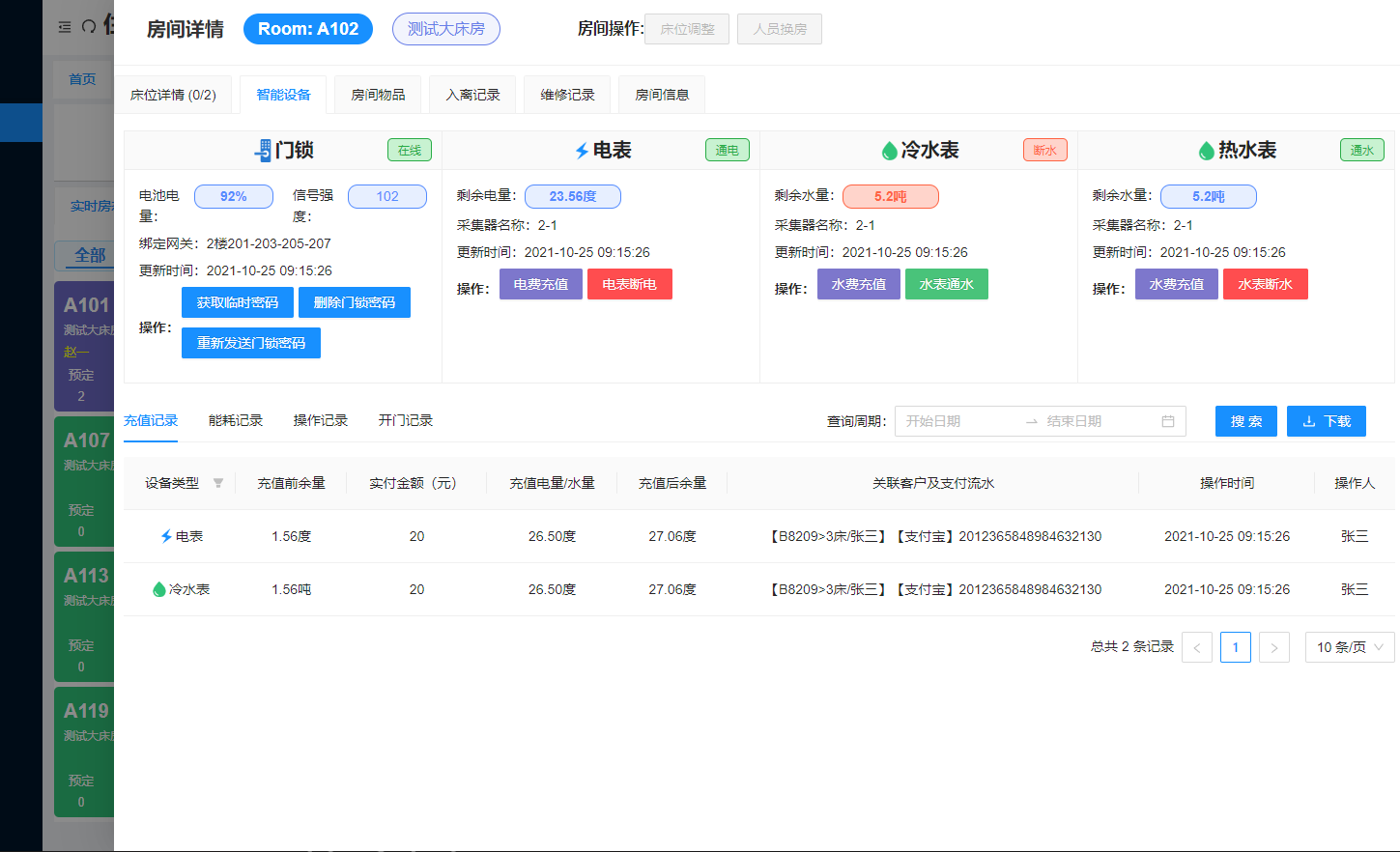
Task: Click the red 水表断水 button
Action: point(1266,284)
